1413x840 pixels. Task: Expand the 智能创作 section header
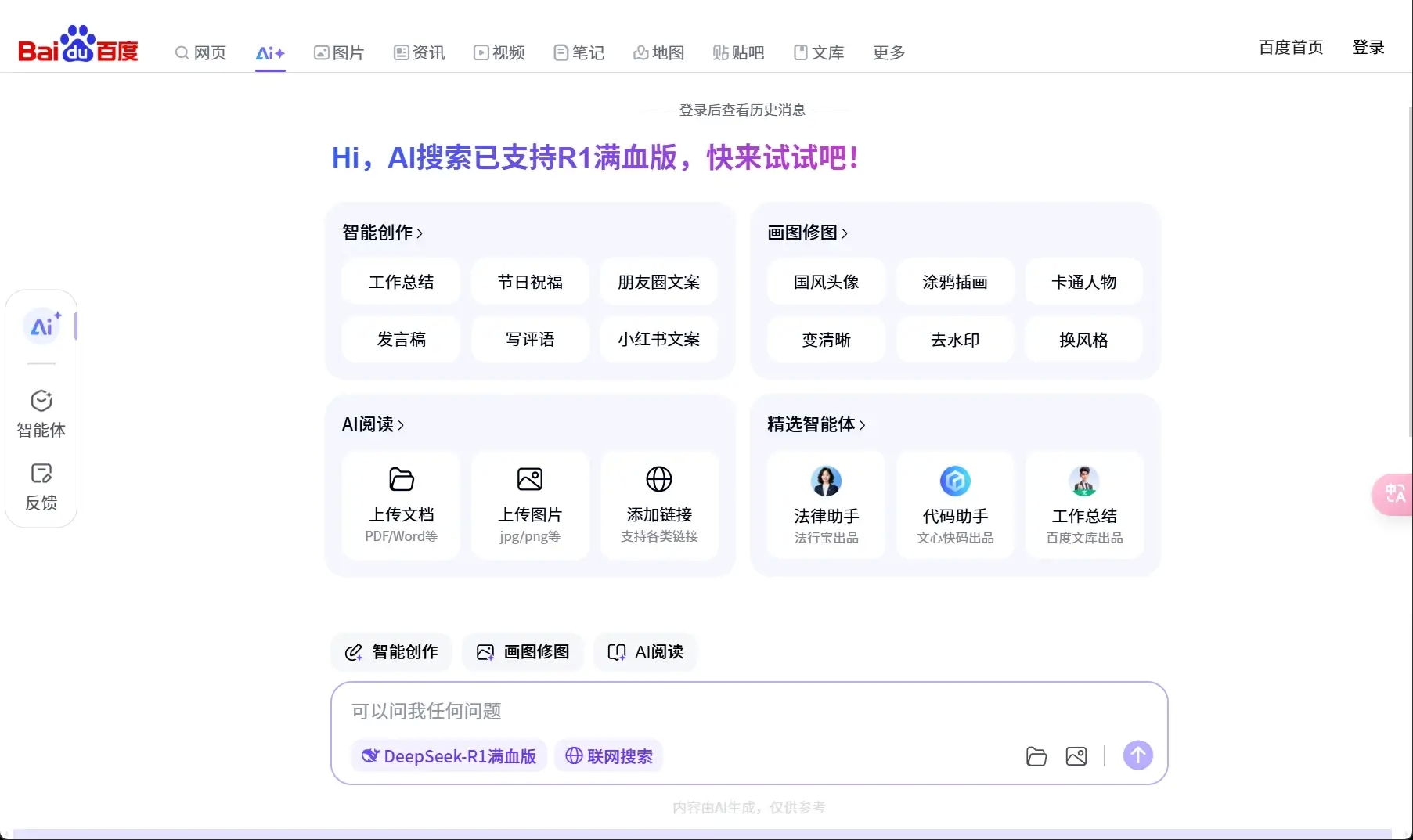pyautogui.click(x=382, y=233)
